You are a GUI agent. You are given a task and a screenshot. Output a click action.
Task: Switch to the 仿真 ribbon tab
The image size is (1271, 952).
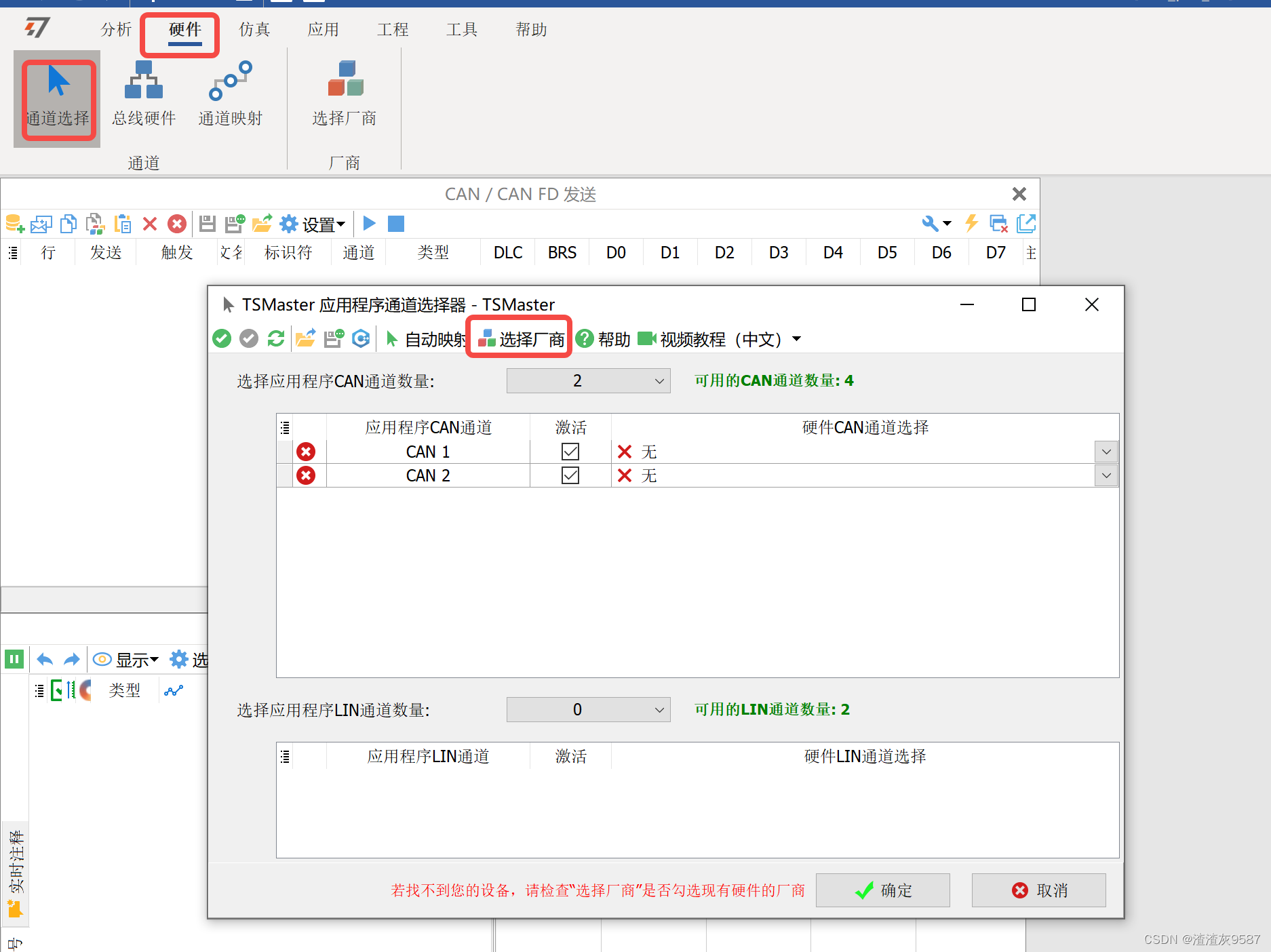(254, 29)
